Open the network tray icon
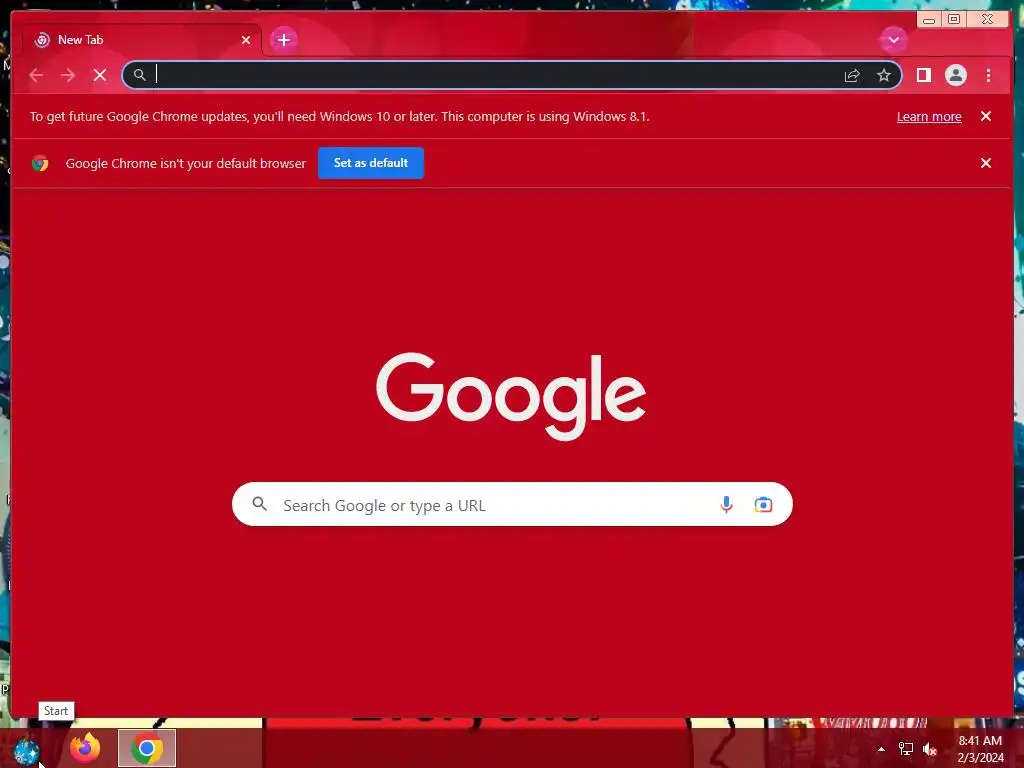 906,749
